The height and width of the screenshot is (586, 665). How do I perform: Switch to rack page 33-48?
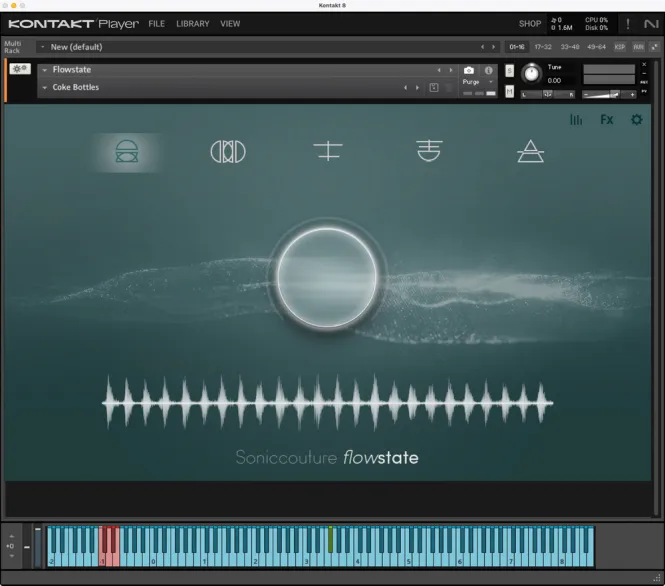[570, 47]
